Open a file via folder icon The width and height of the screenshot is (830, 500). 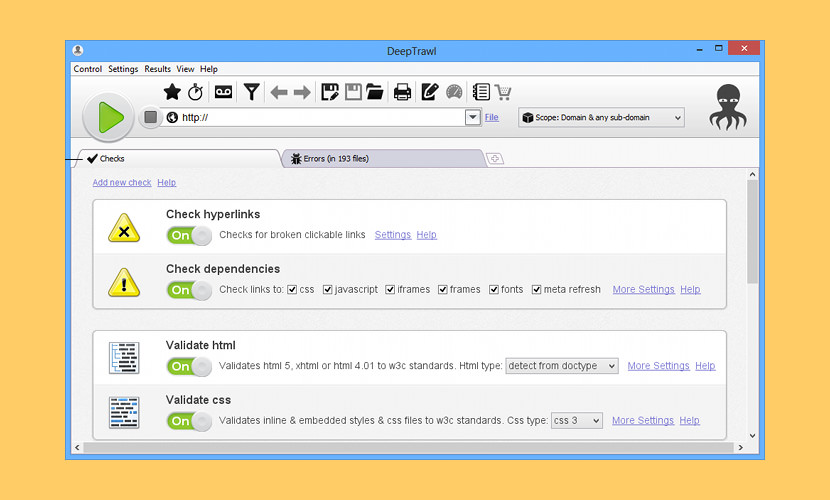pos(375,92)
